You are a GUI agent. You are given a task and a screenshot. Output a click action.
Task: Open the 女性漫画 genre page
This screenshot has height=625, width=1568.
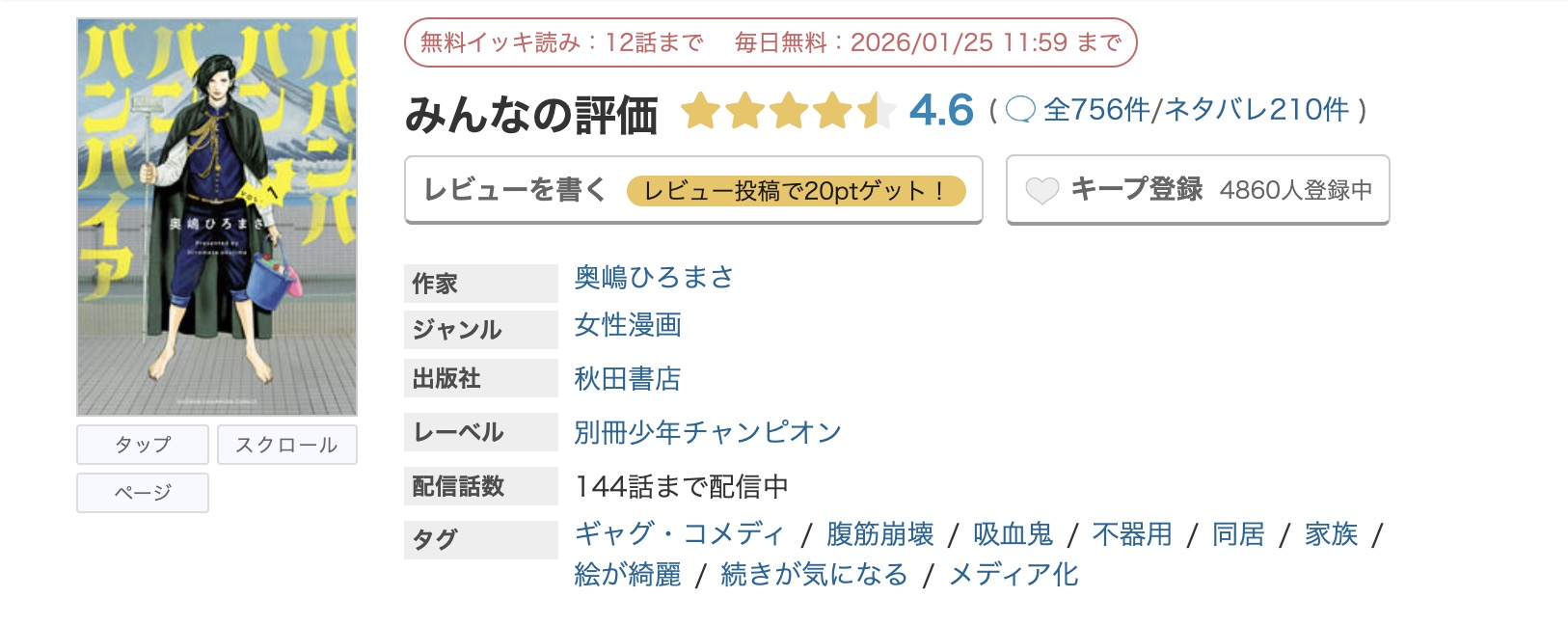627,326
